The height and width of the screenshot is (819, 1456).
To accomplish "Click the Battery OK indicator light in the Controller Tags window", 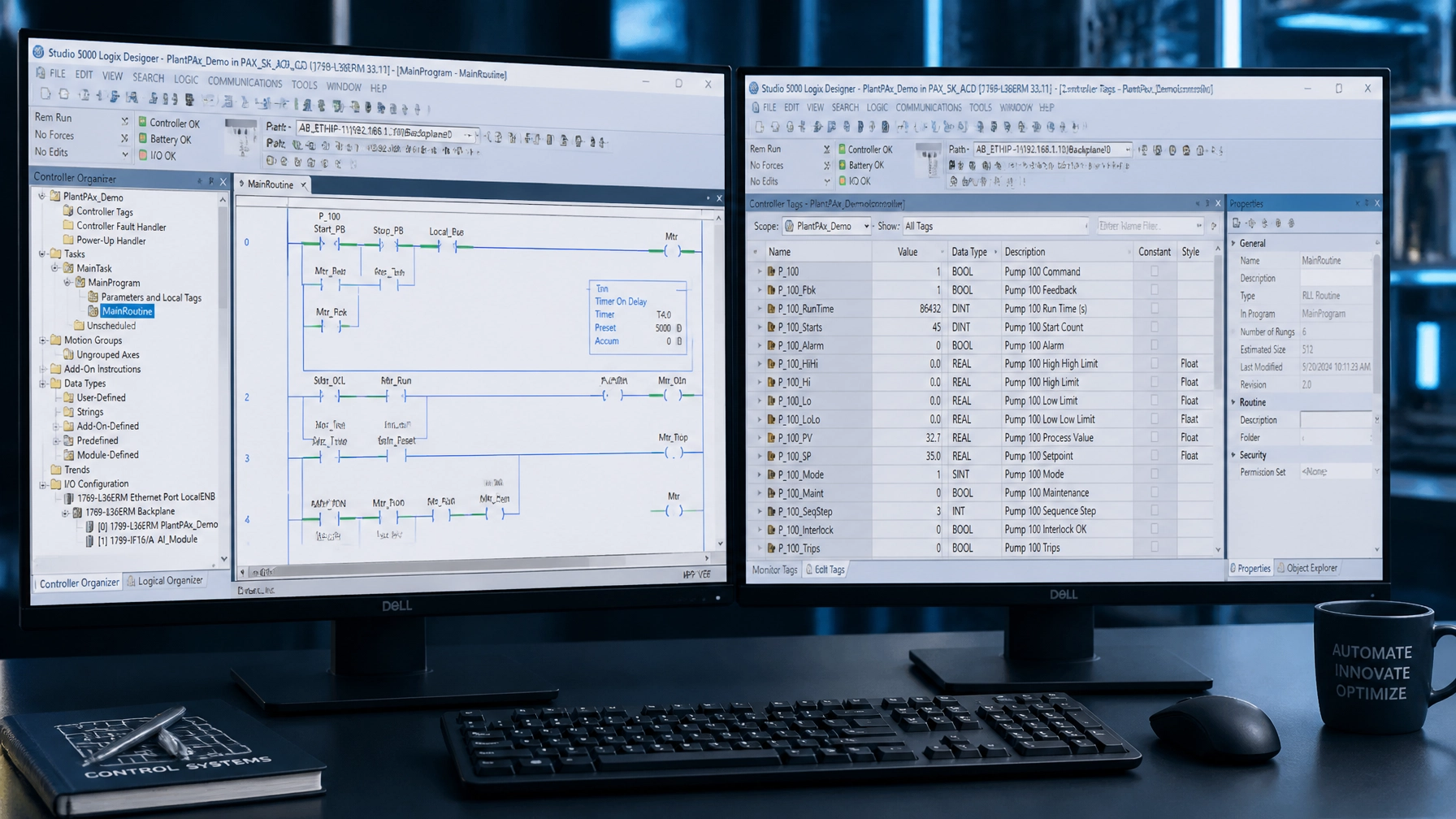I will (843, 165).
